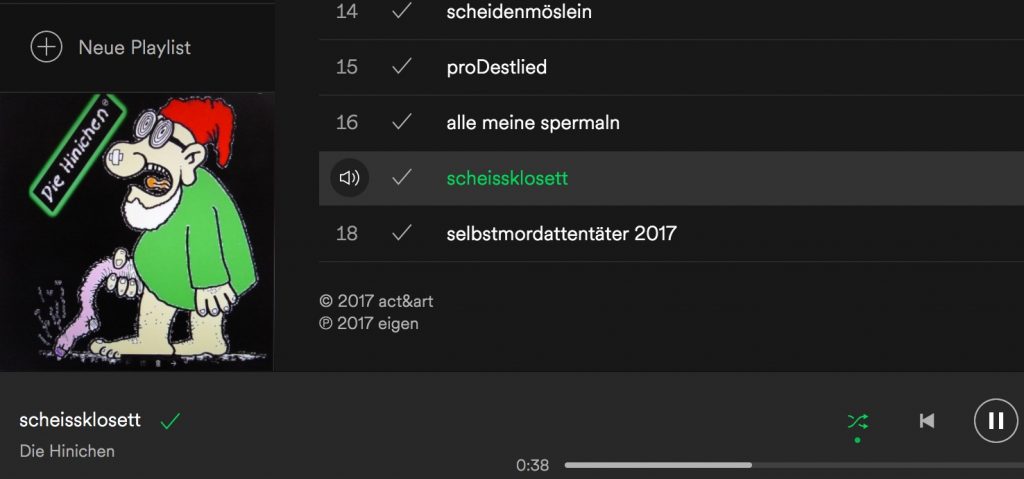Toggle saved checkmark on highlighted scheissklosett row
The width and height of the screenshot is (1024, 479).
point(402,178)
